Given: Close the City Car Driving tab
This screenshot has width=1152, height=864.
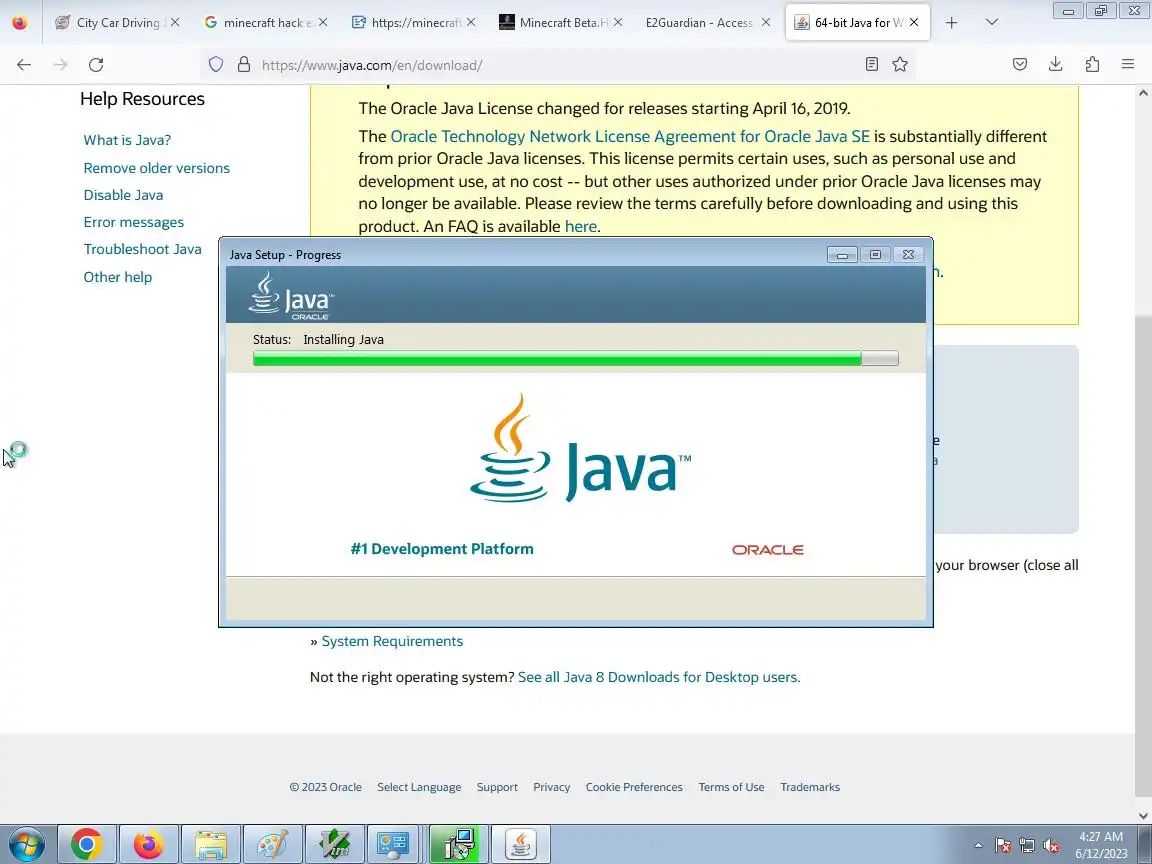Looking at the screenshot, I should pos(175,22).
